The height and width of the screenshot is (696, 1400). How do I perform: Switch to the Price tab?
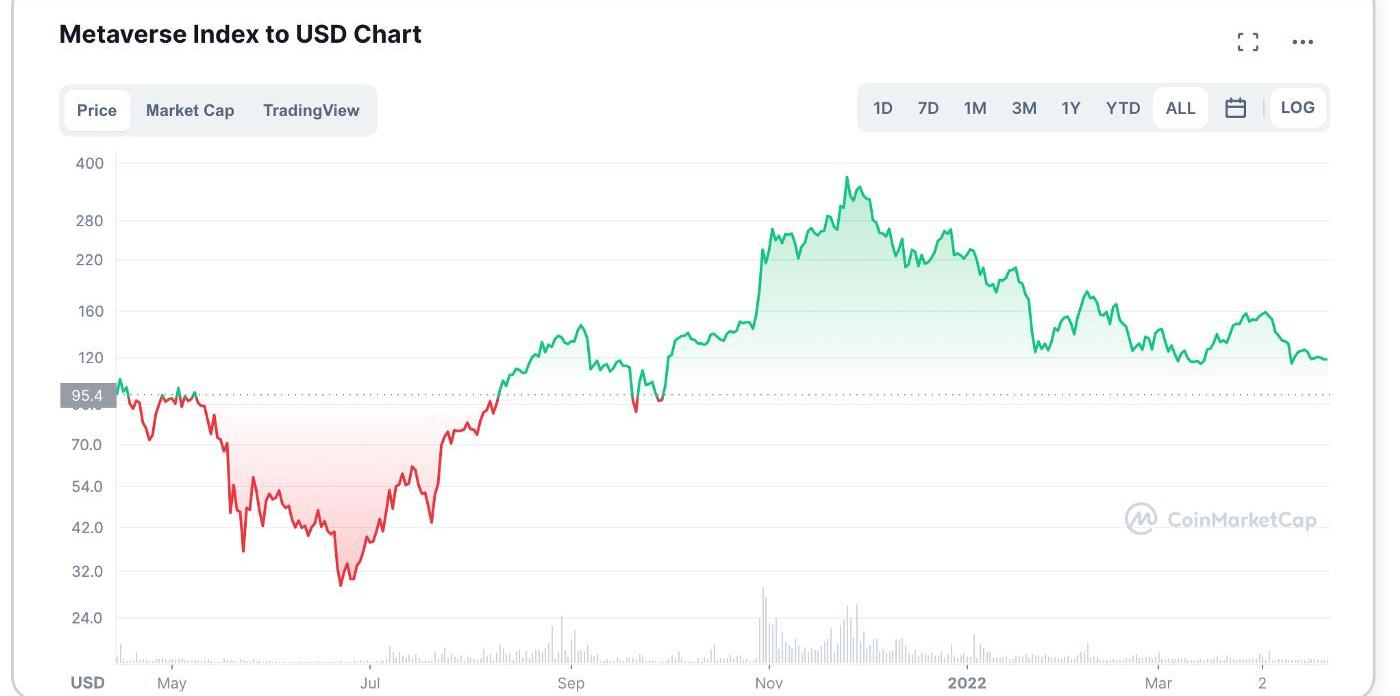(x=97, y=110)
